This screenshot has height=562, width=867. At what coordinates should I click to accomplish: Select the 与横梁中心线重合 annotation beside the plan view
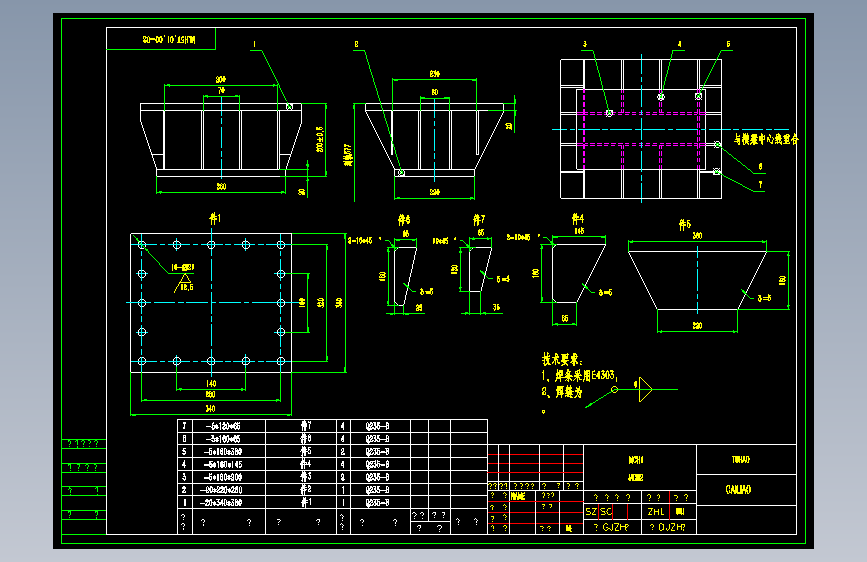[x=766, y=139]
